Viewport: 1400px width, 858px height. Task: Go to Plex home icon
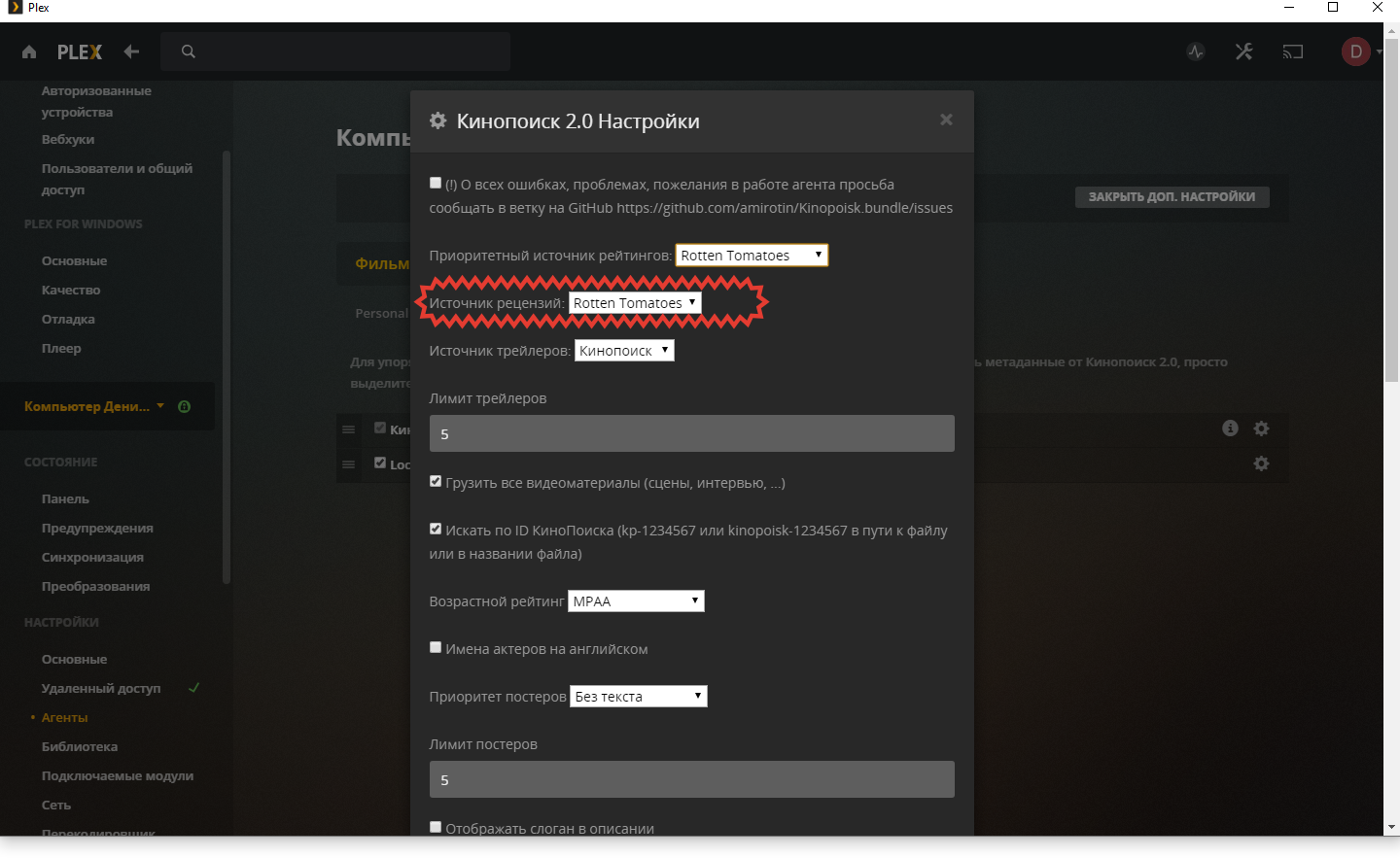(29, 51)
